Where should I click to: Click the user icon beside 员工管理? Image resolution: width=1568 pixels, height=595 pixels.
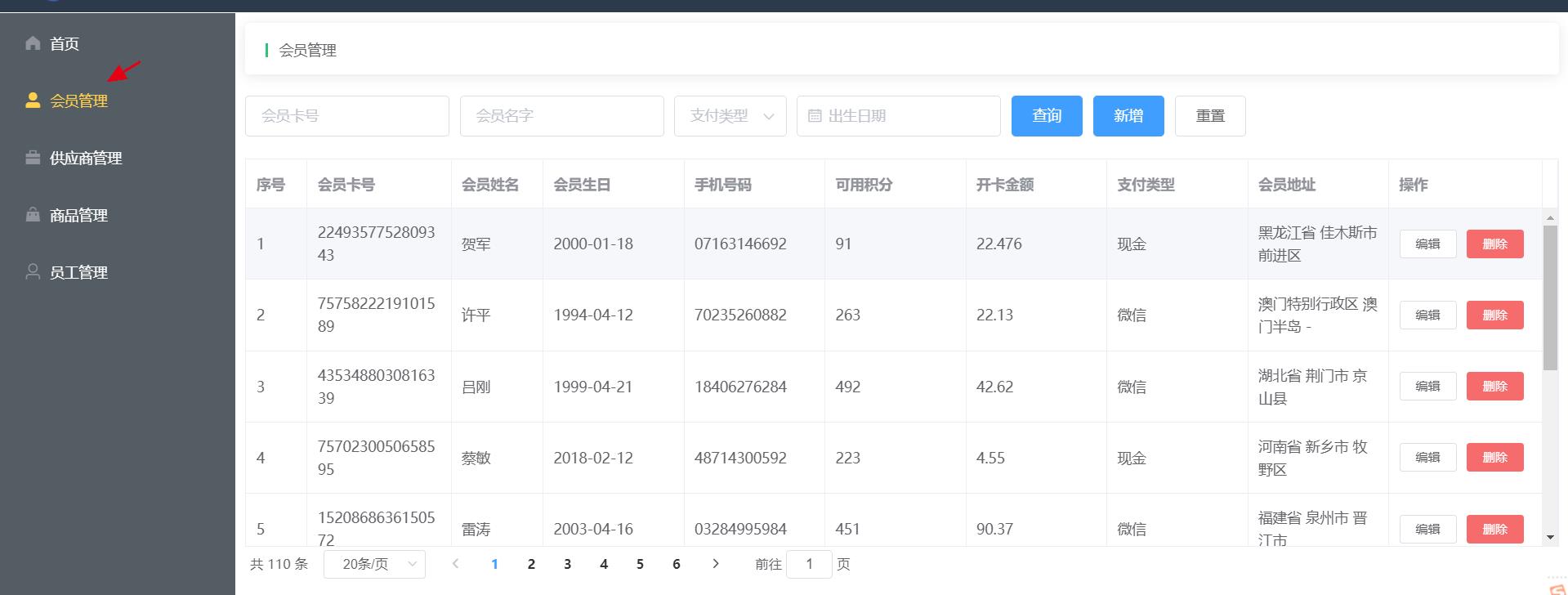click(x=33, y=272)
